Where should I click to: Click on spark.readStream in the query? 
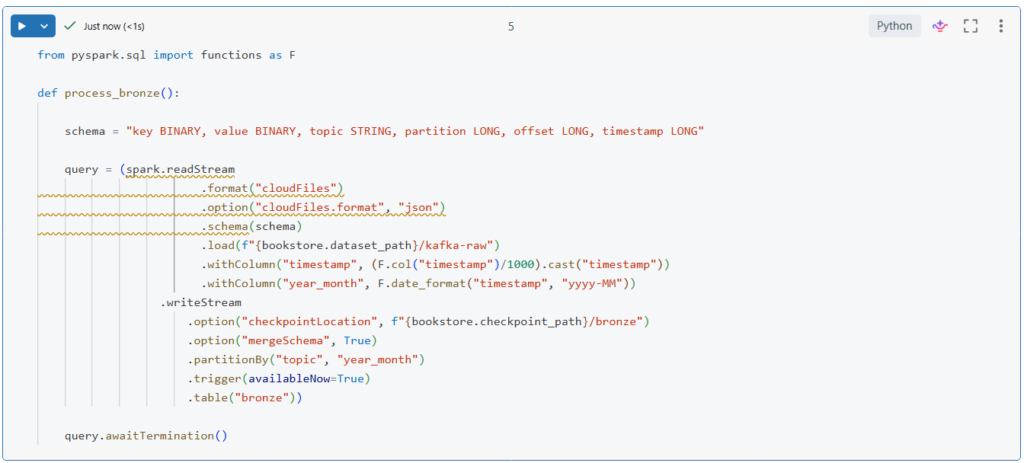[181, 169]
